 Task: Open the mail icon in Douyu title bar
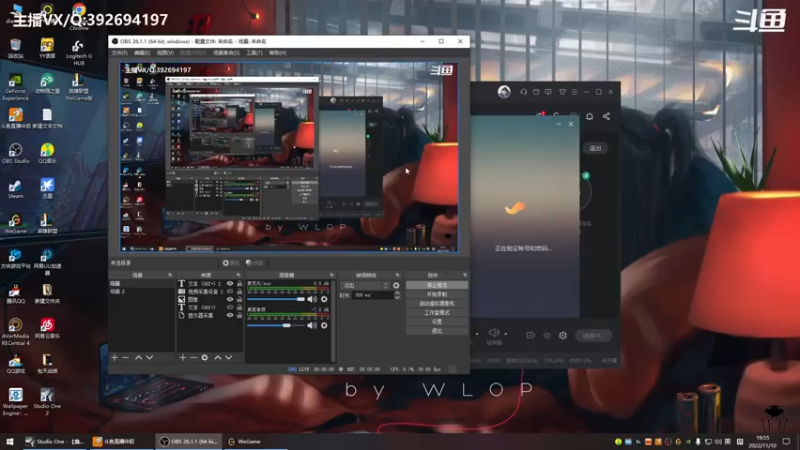click(536, 92)
